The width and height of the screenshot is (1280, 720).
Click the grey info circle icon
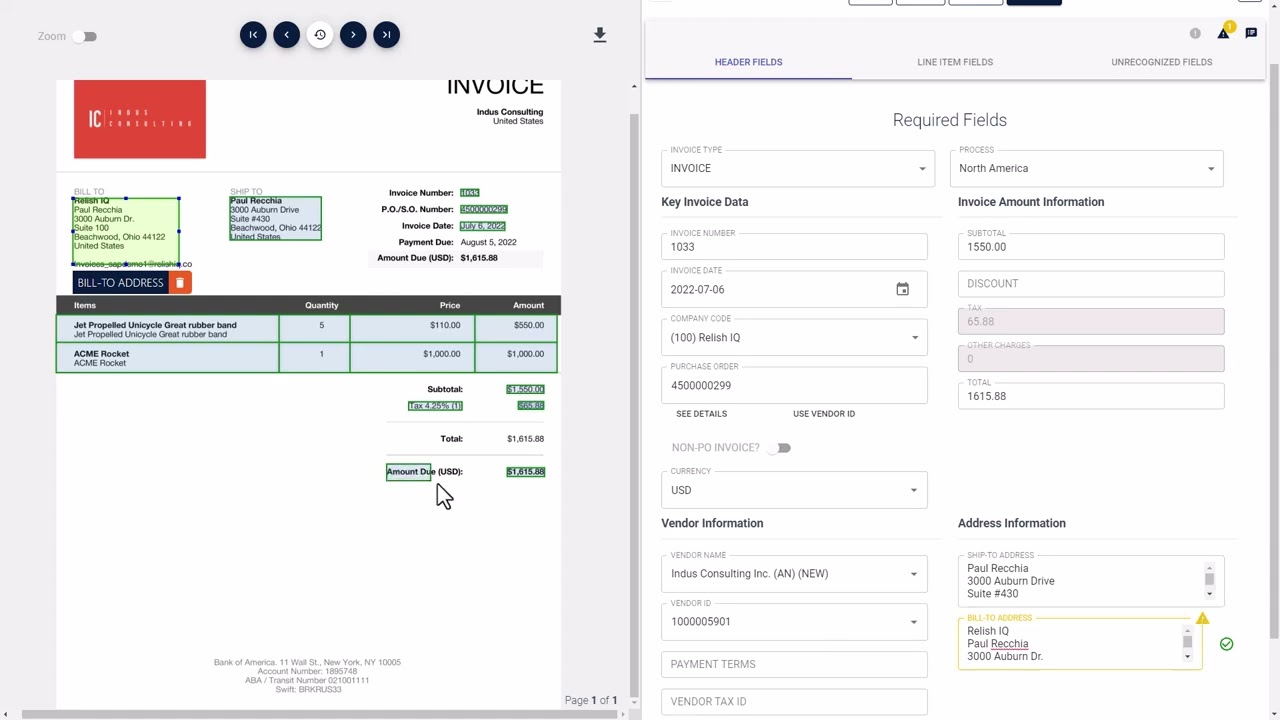pos(1195,34)
